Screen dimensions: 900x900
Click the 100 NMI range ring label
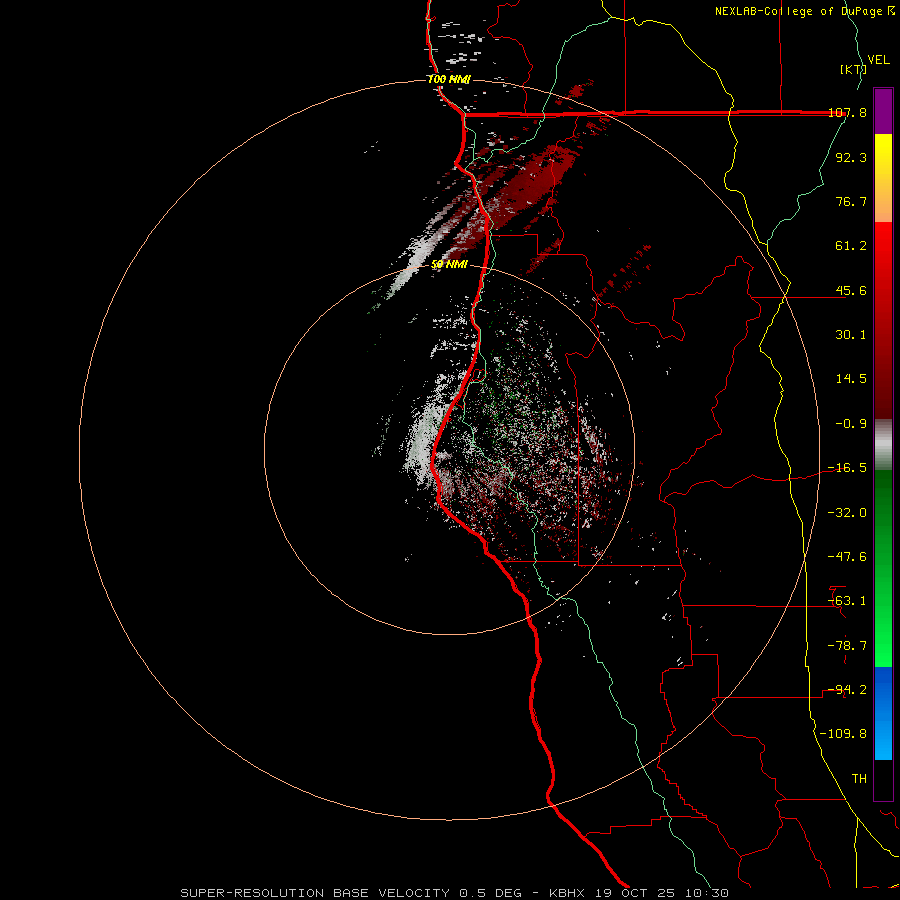pyautogui.click(x=449, y=79)
